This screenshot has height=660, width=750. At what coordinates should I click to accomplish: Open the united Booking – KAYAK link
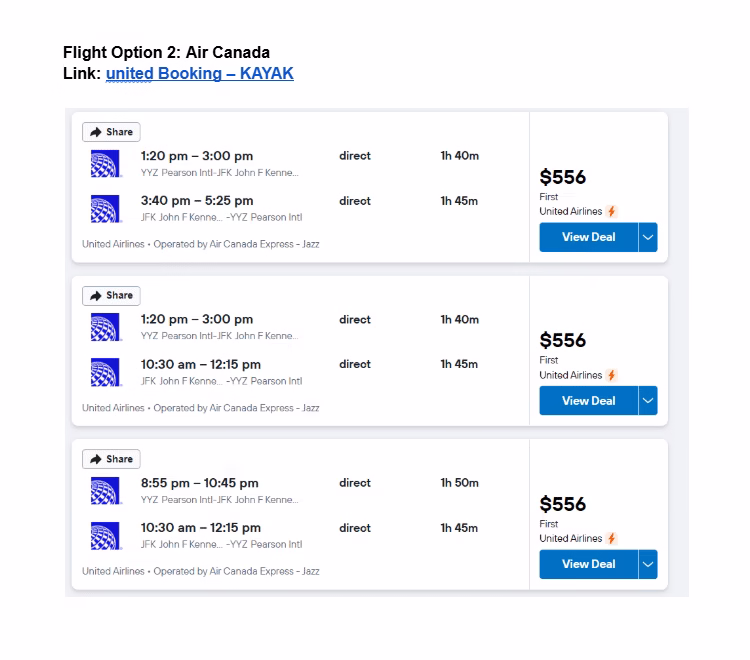[199, 74]
